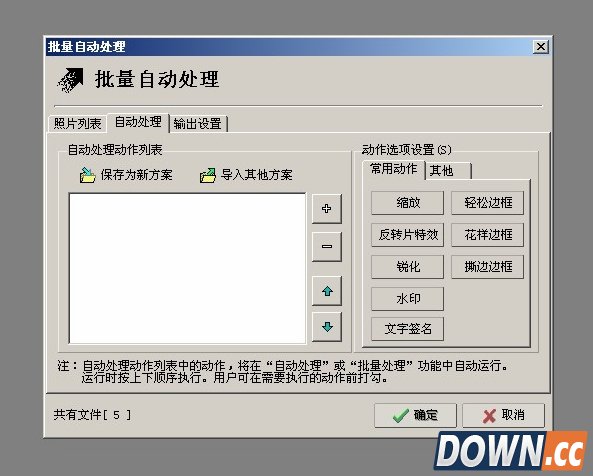
Task: Click the 水印 watermark button
Action: pyautogui.click(x=407, y=299)
